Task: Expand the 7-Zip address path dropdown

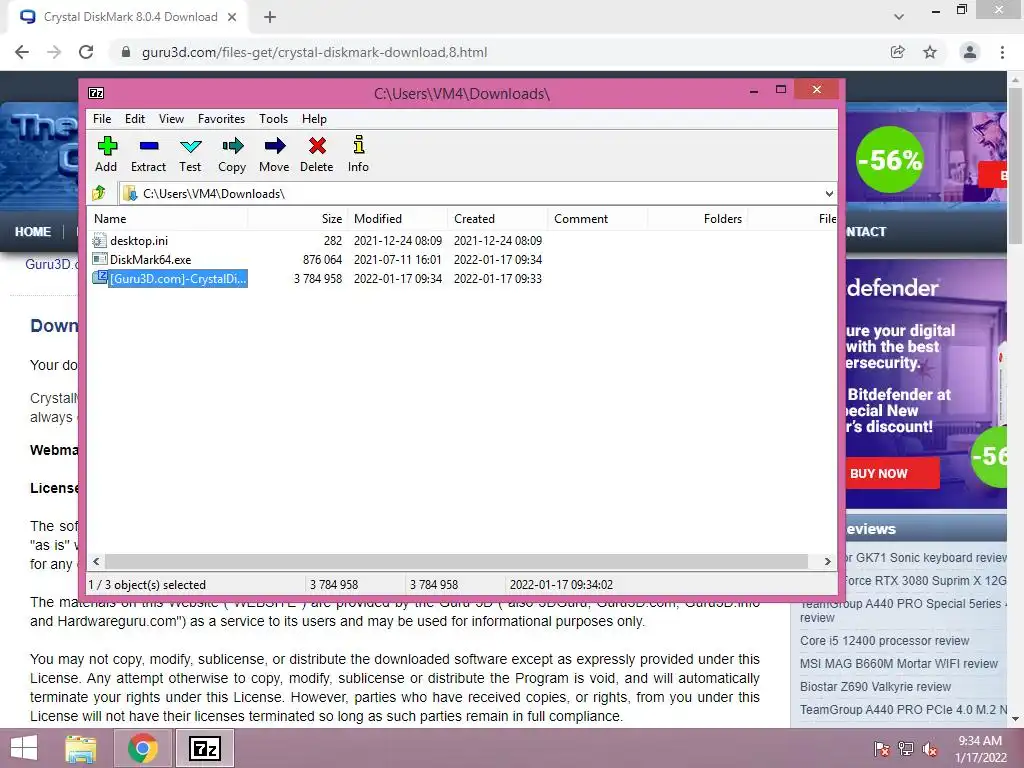Action: (829, 193)
